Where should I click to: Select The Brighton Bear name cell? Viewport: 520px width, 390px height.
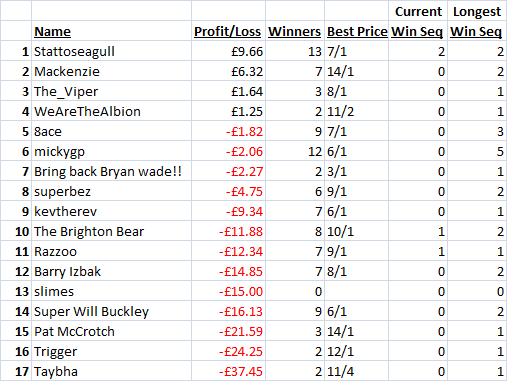(111, 231)
